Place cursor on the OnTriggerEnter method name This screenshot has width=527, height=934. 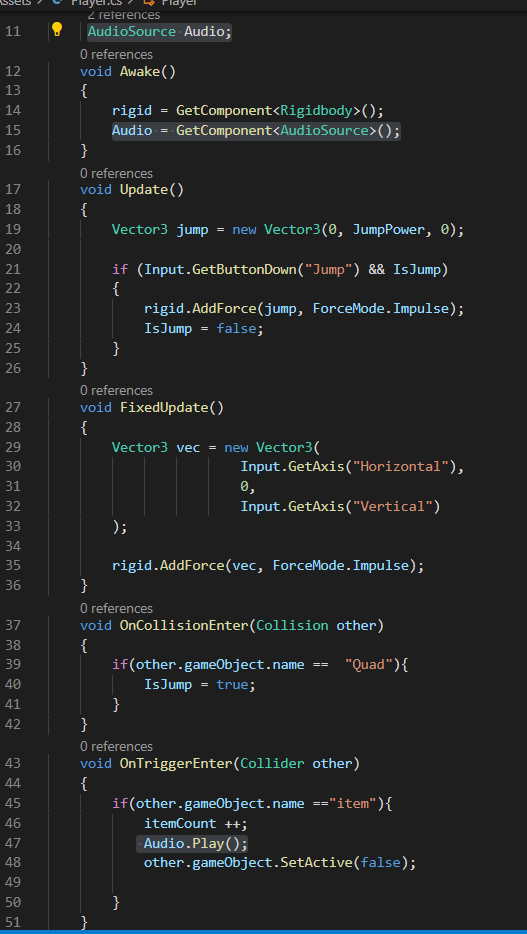coord(176,764)
